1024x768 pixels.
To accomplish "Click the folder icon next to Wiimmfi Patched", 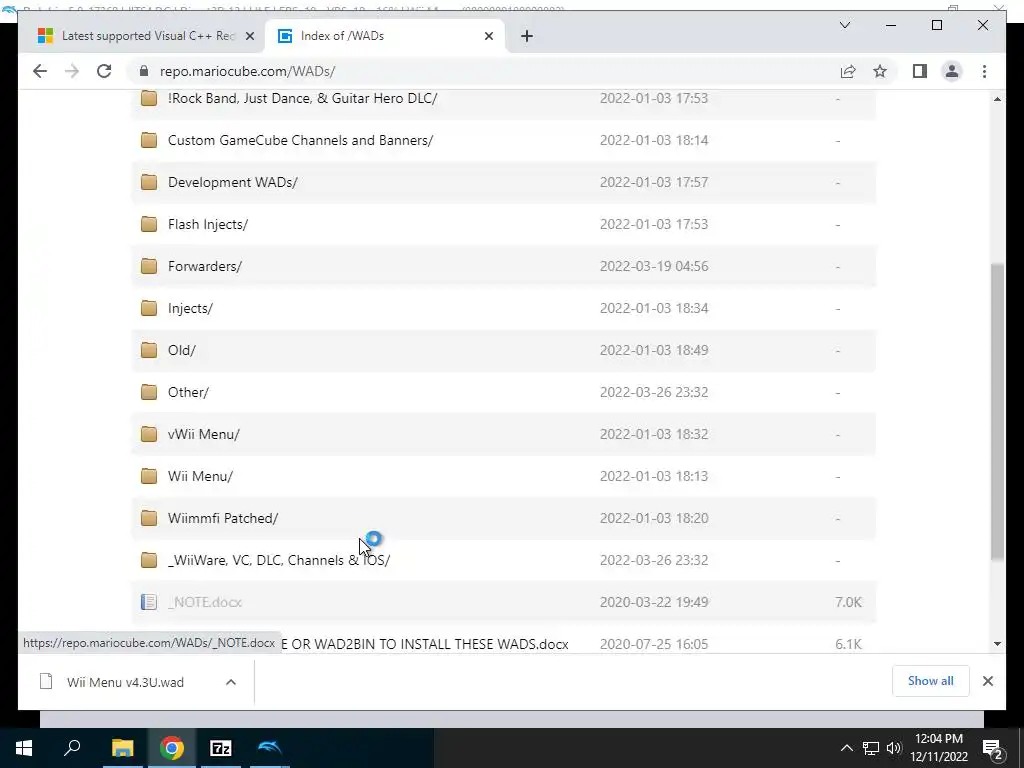I will (149, 518).
